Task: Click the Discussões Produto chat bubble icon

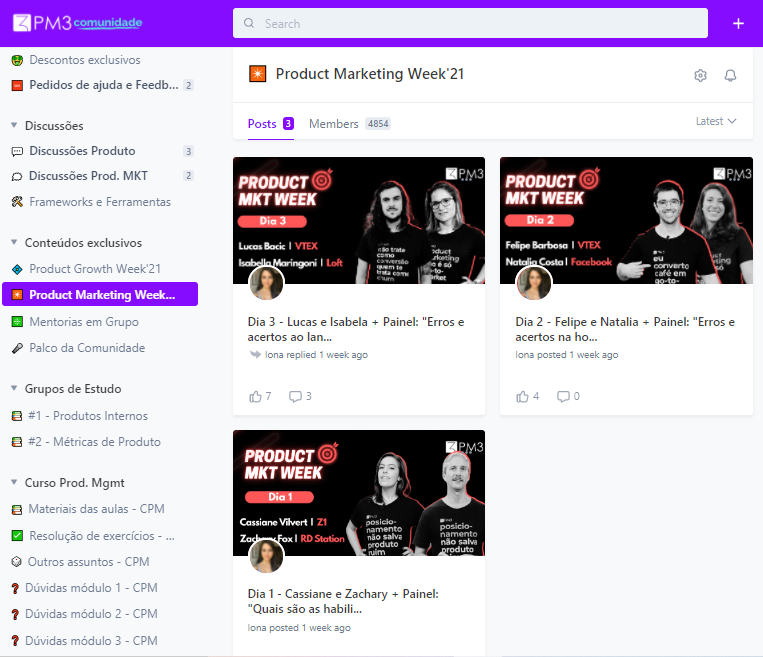Action: [17, 151]
